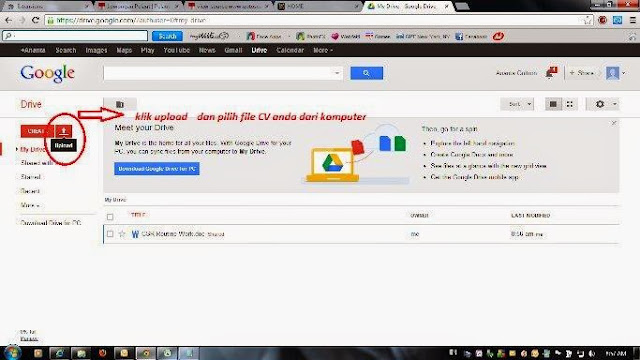Switch to grid view icon
The image size is (640, 360).
(x=569, y=104)
